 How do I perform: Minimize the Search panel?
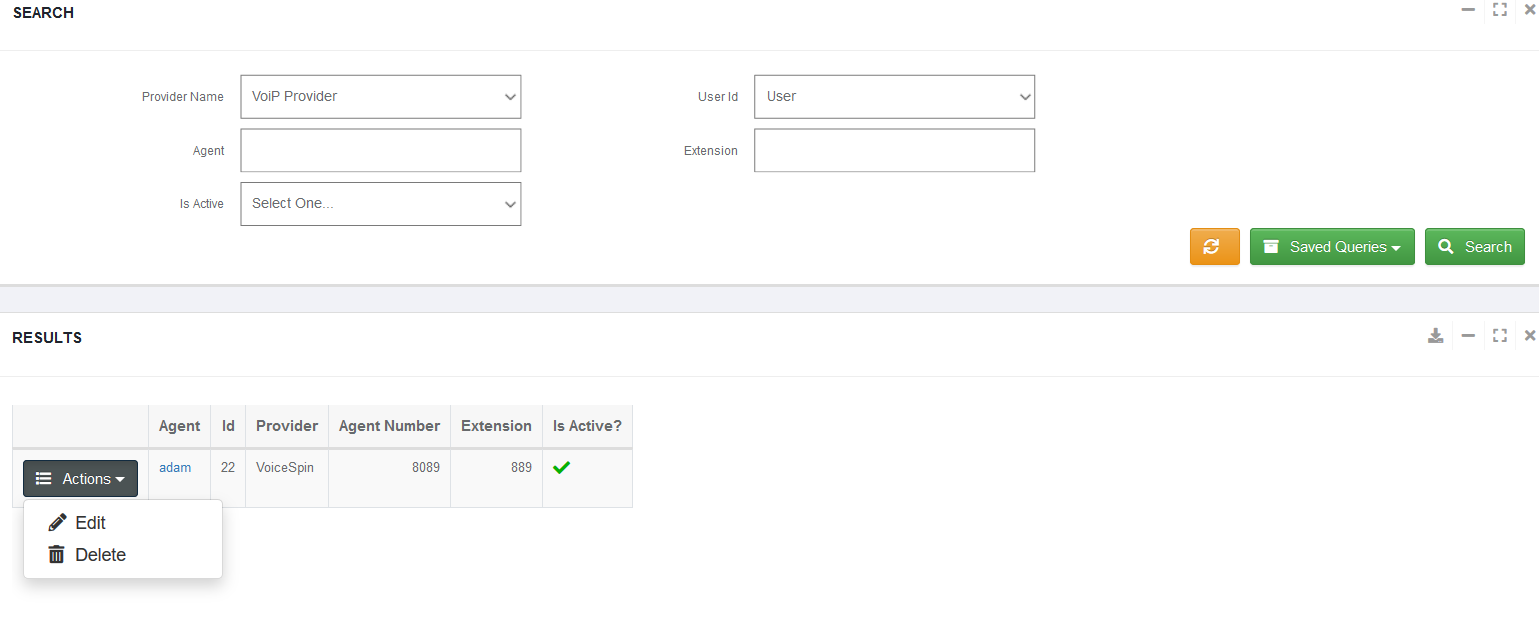1468,10
